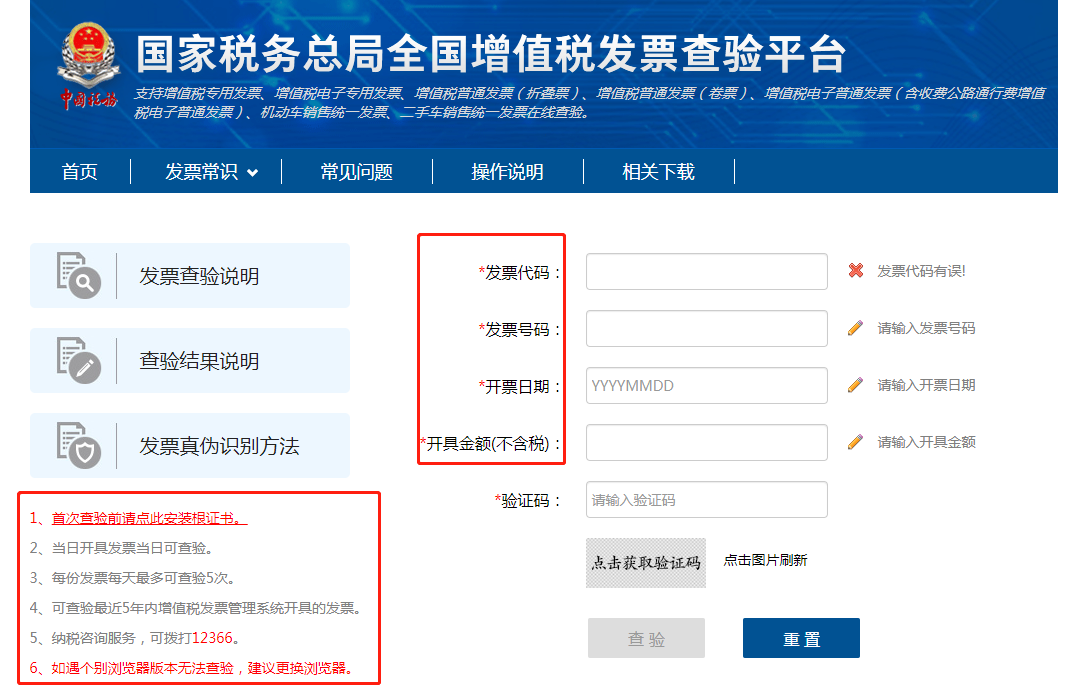
Task: Click the pencil icon beside 请输入开票日期
Action: point(855,385)
